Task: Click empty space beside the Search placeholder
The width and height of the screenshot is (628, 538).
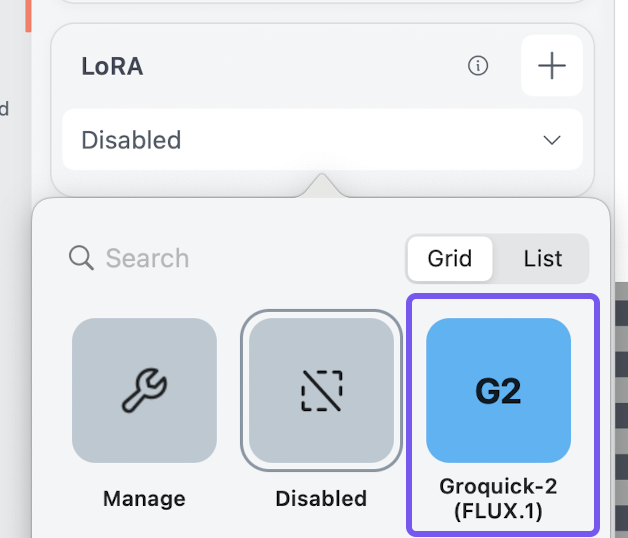Action: (300, 258)
